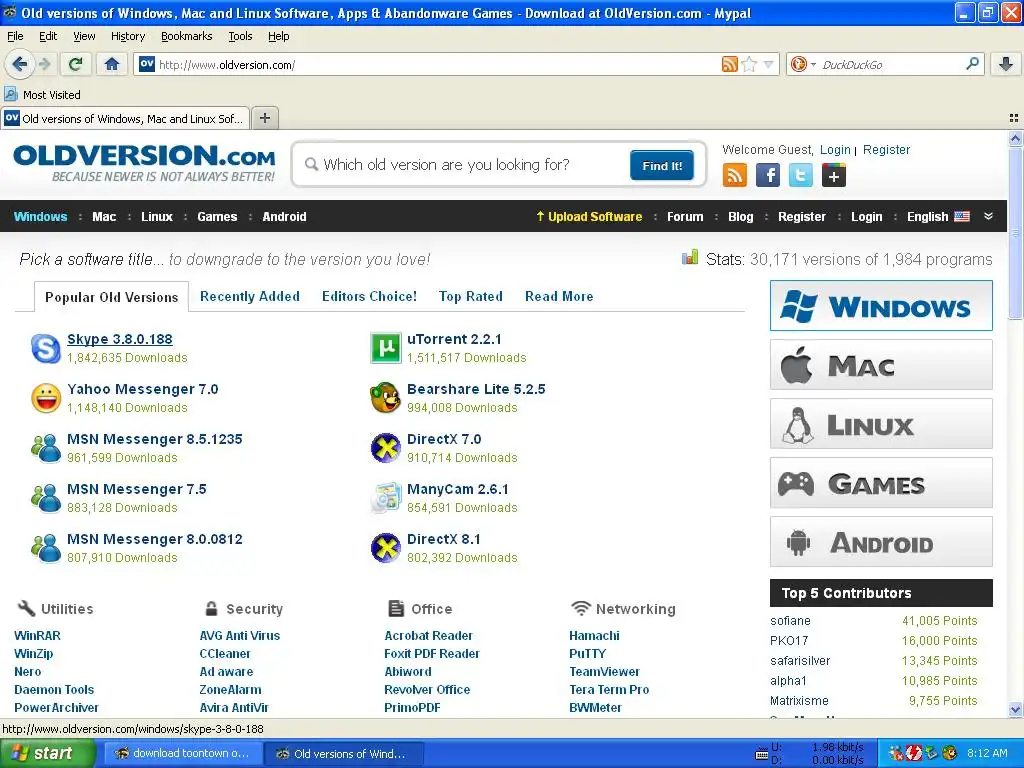Open the English language selector
Screen dimensions: 1024x768
(x=938, y=217)
